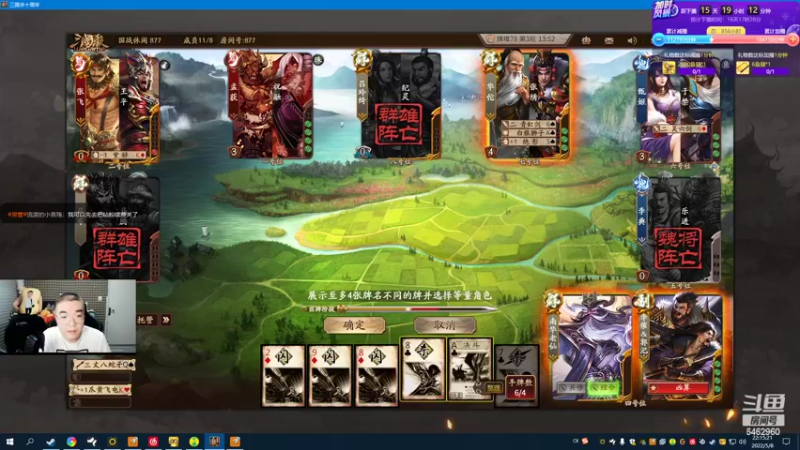Viewport: 800px width, 450px height.
Task: Click the defeated player card under 张飞
Action: click(x=117, y=230)
